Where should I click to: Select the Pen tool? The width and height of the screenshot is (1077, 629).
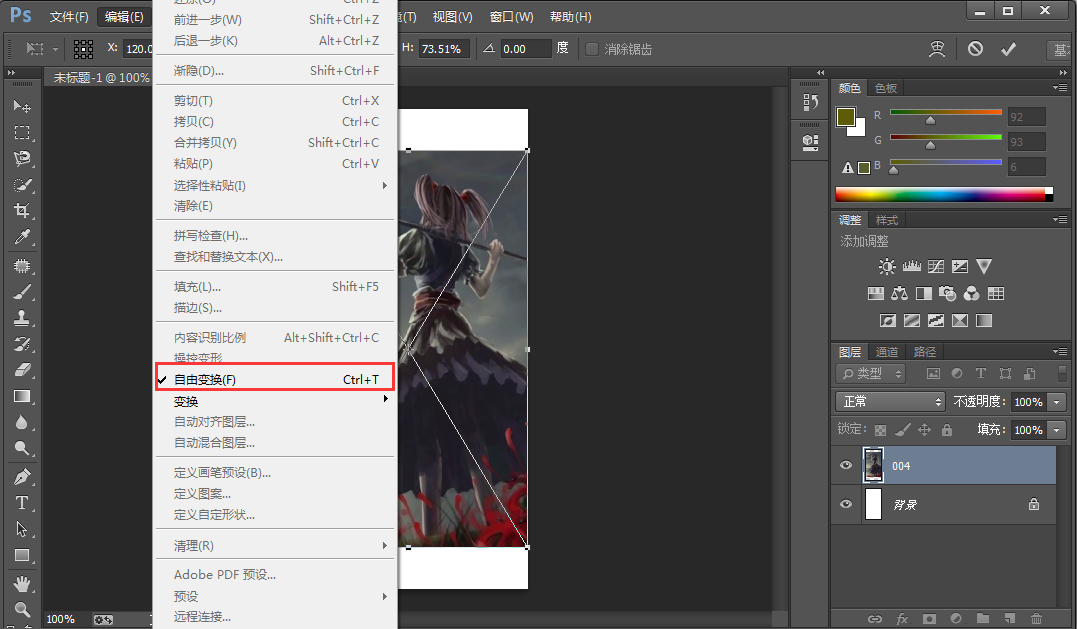pyautogui.click(x=22, y=477)
